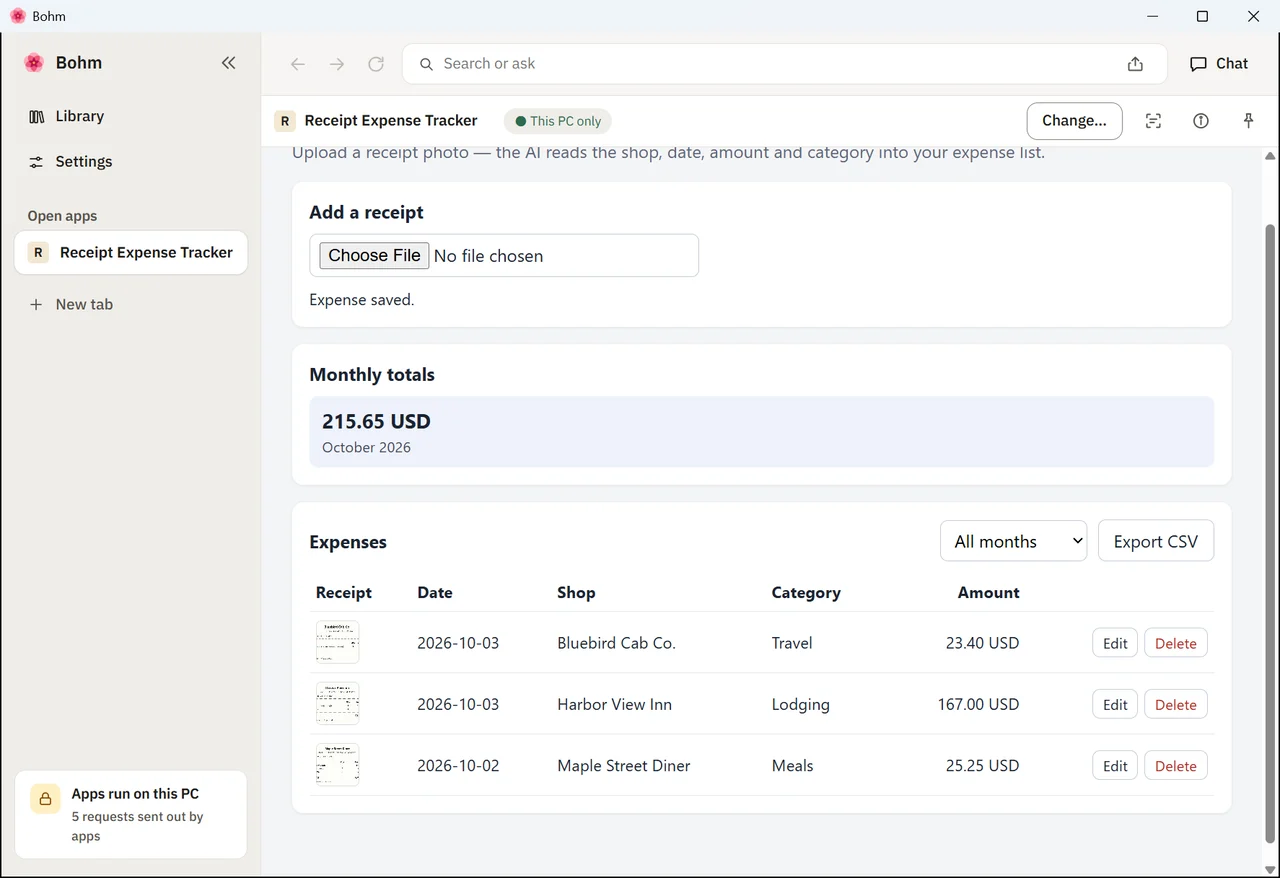Viewport: 1280px width, 878px height.
Task: Open app info icon
Action: (x=1201, y=121)
